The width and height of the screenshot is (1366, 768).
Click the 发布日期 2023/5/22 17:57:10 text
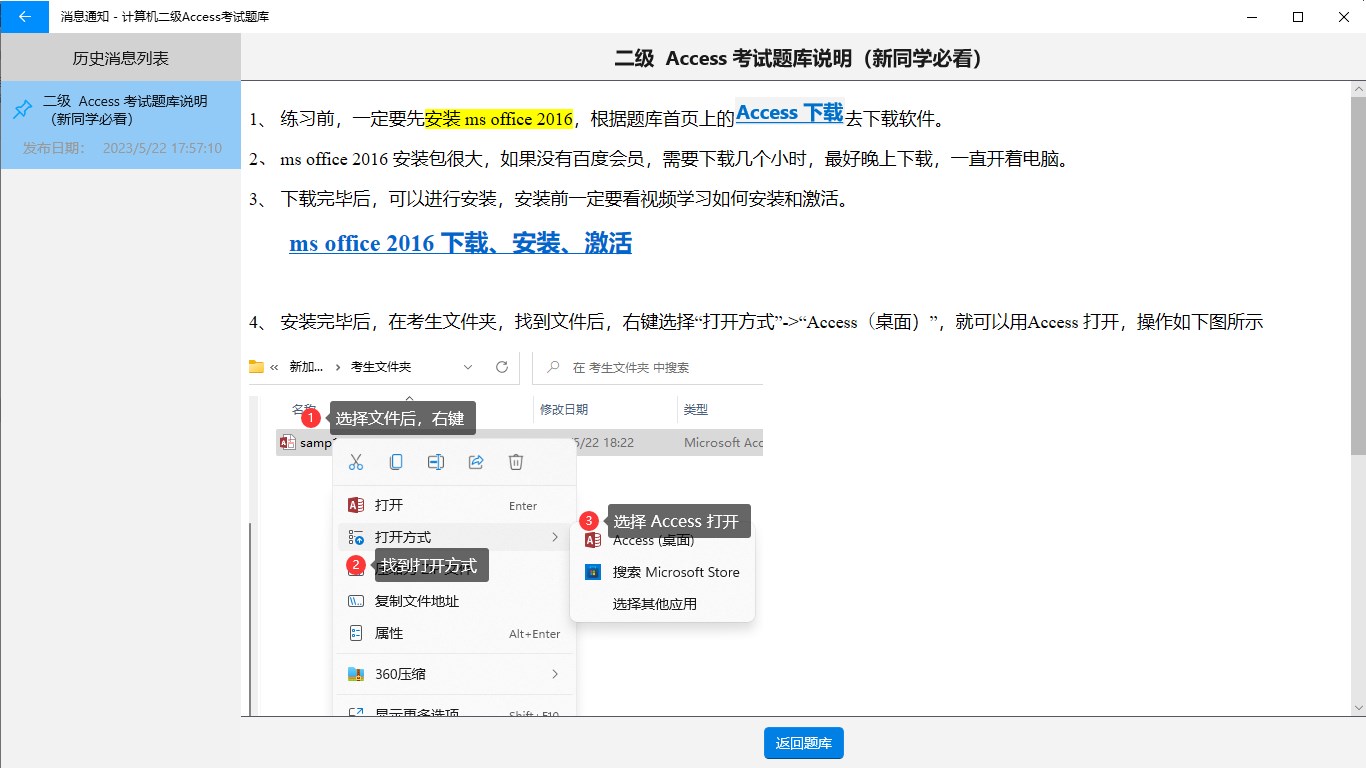122,148
